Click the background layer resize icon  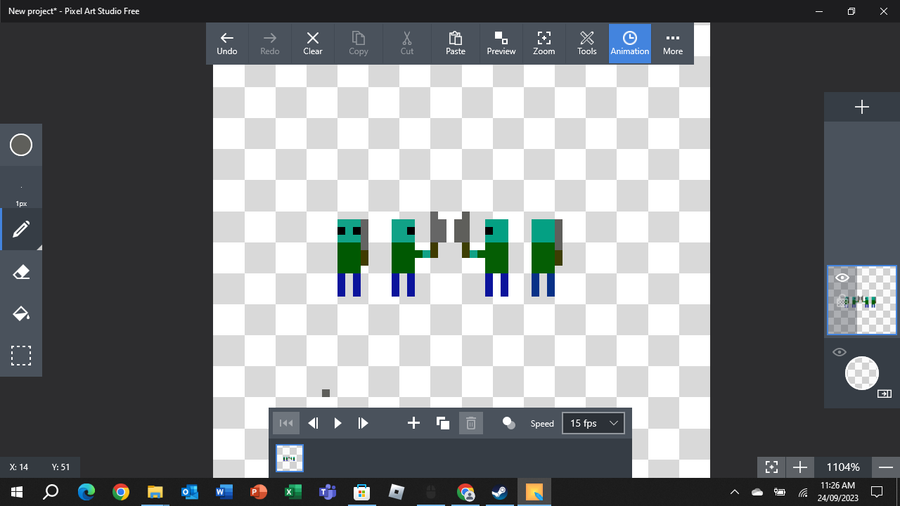pyautogui.click(x=885, y=394)
